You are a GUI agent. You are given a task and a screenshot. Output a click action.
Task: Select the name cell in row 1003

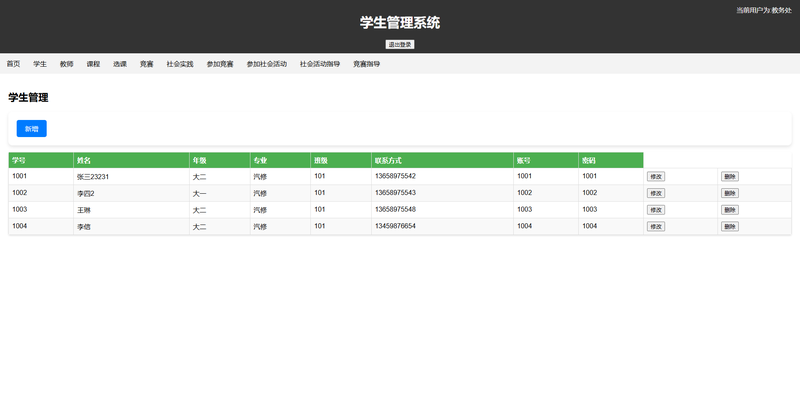pyautogui.click(x=131, y=210)
